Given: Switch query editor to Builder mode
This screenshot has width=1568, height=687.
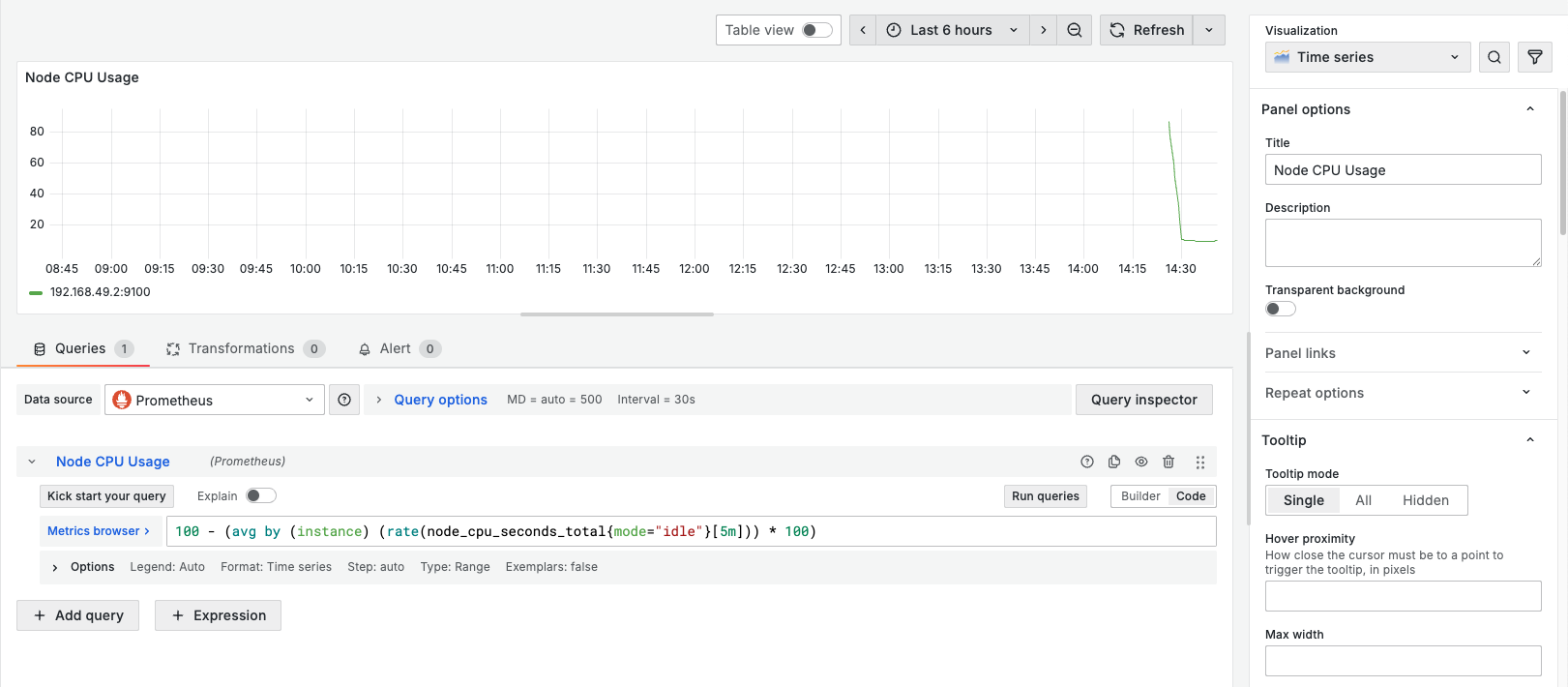Looking at the screenshot, I should 1140,496.
